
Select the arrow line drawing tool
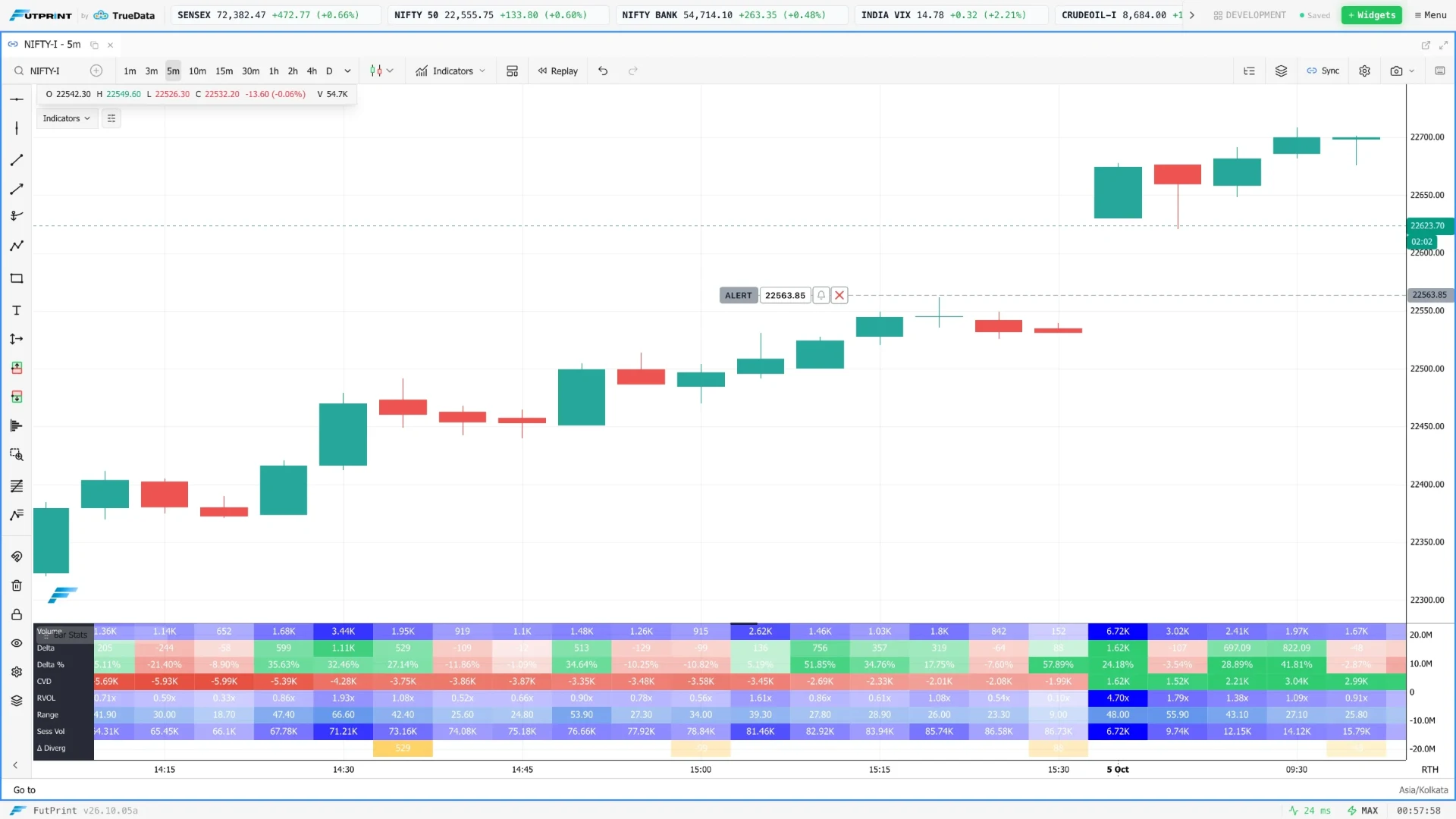click(x=17, y=189)
